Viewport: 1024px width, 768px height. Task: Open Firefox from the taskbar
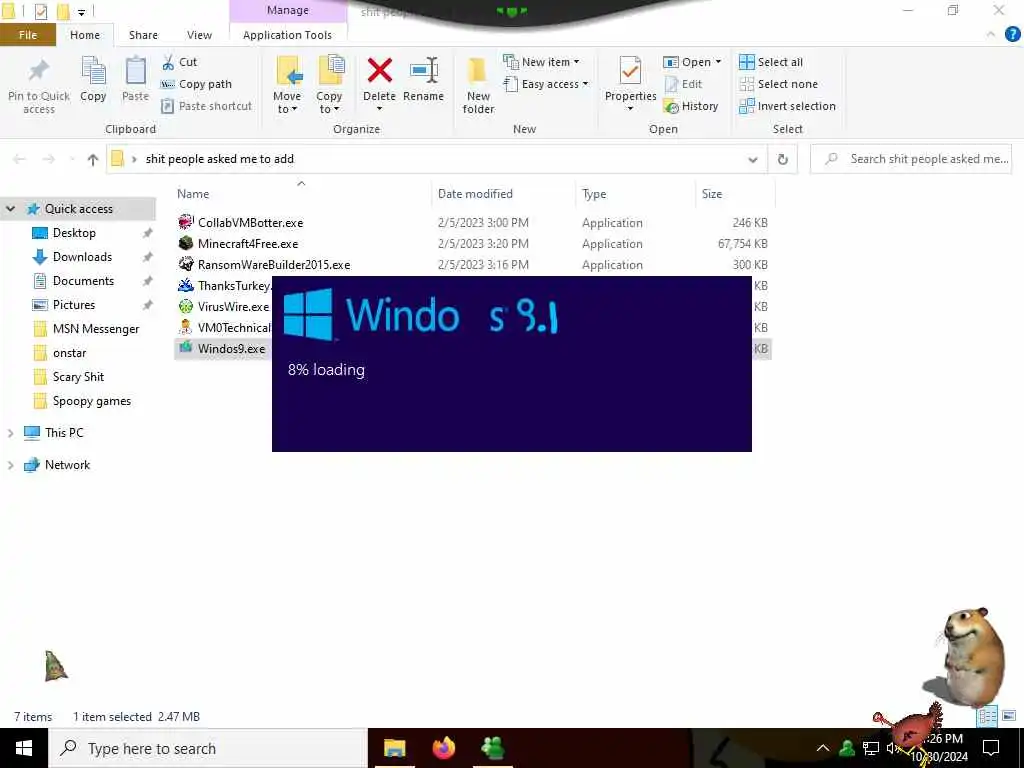(x=444, y=748)
